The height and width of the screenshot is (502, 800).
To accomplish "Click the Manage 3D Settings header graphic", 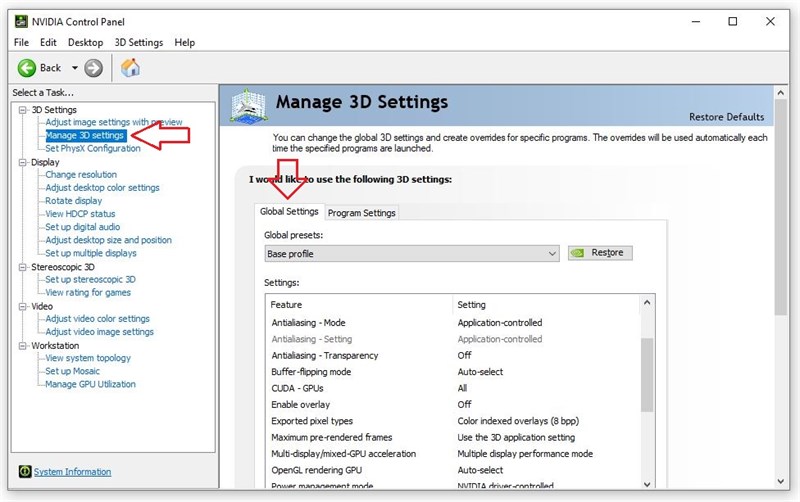I will [248, 106].
